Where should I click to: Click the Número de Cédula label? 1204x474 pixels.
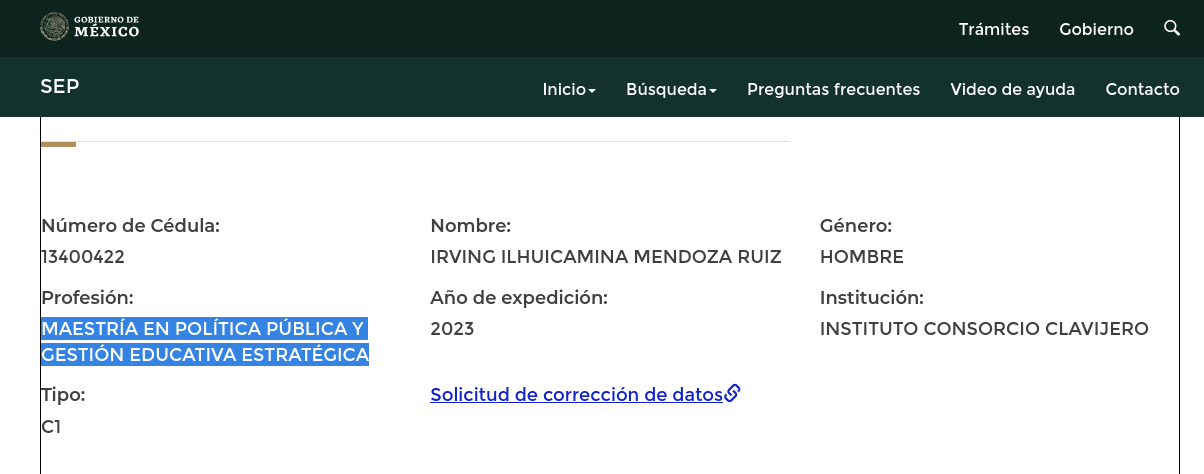coord(130,226)
